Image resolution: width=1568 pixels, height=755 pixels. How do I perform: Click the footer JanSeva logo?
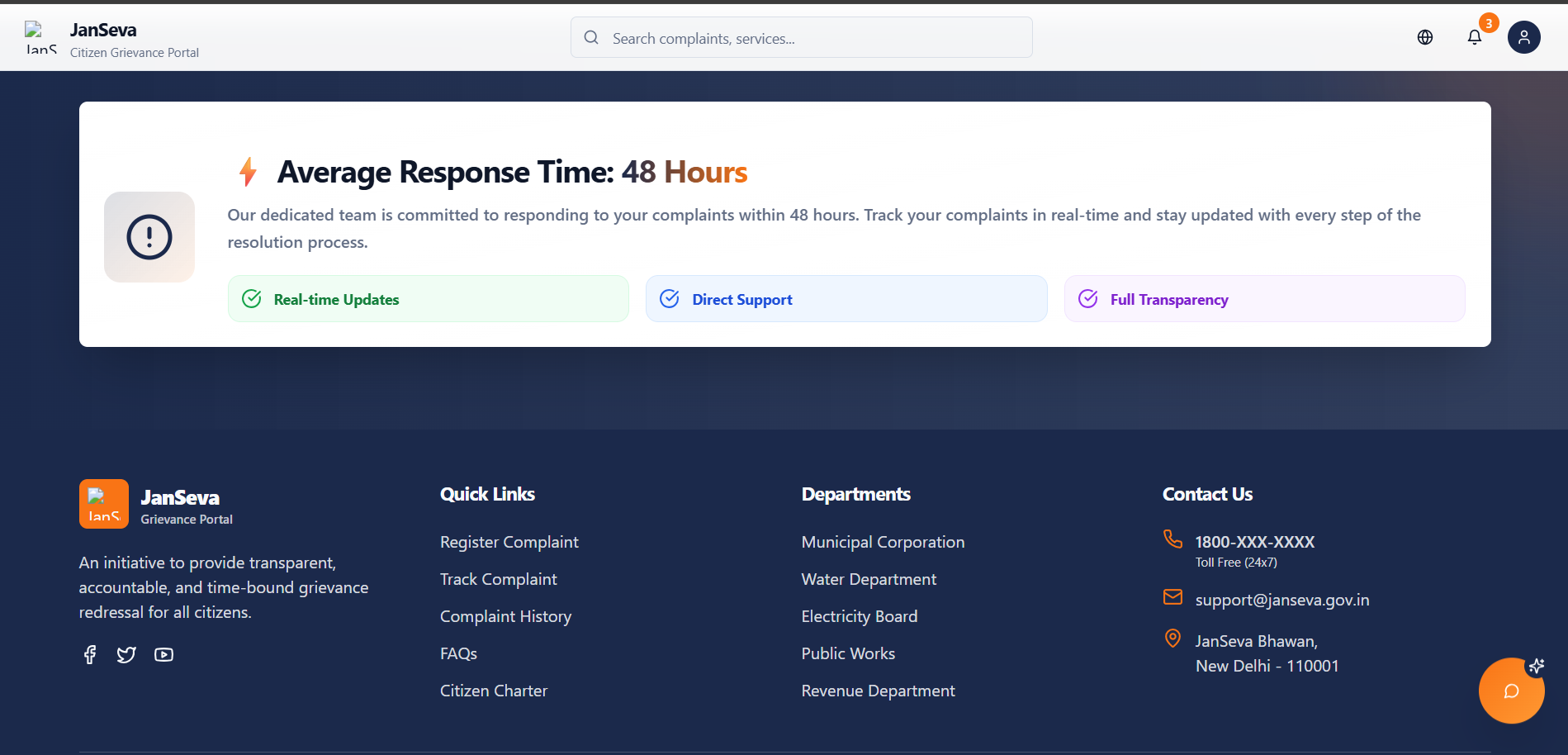point(104,504)
